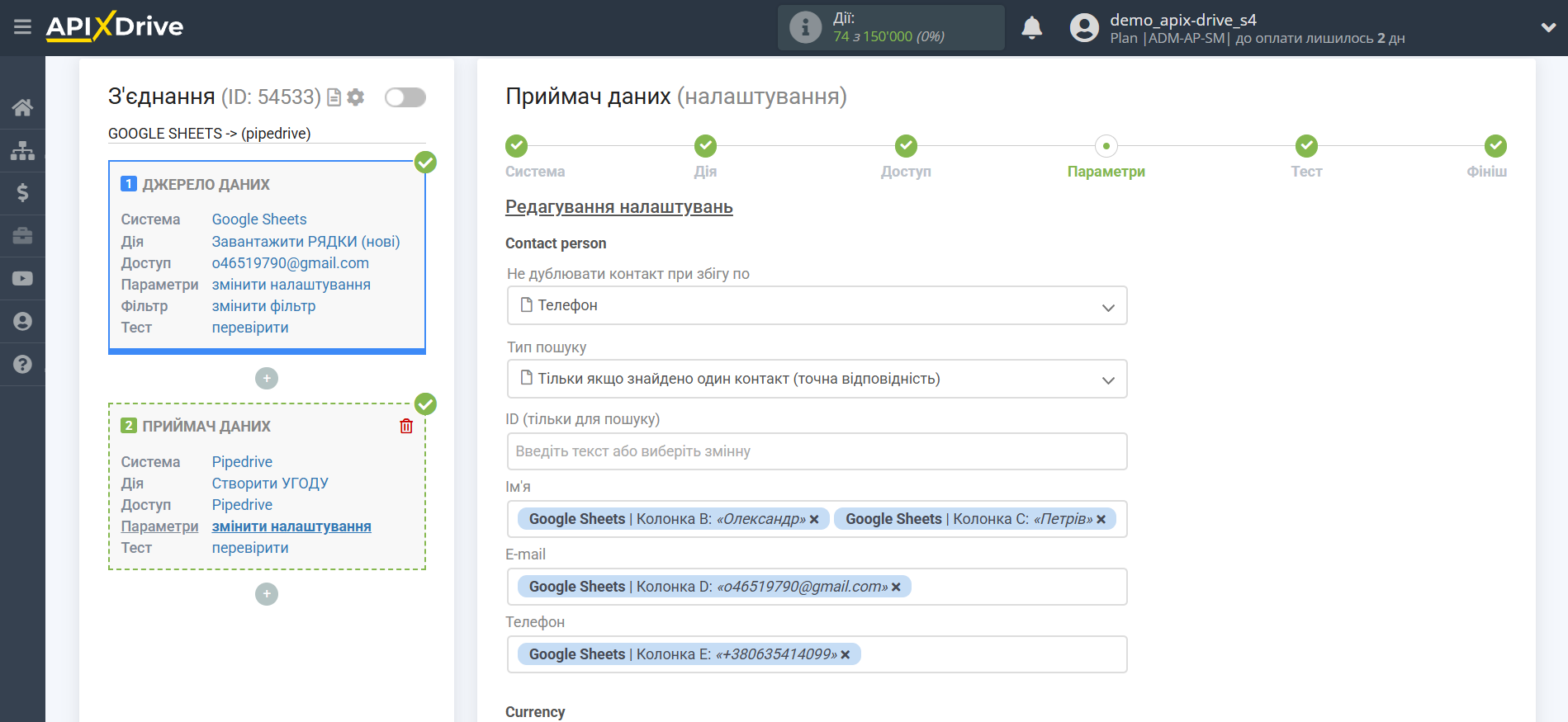Click source 'перевірити' test link
This screenshot has width=1568, height=722.
pos(250,328)
